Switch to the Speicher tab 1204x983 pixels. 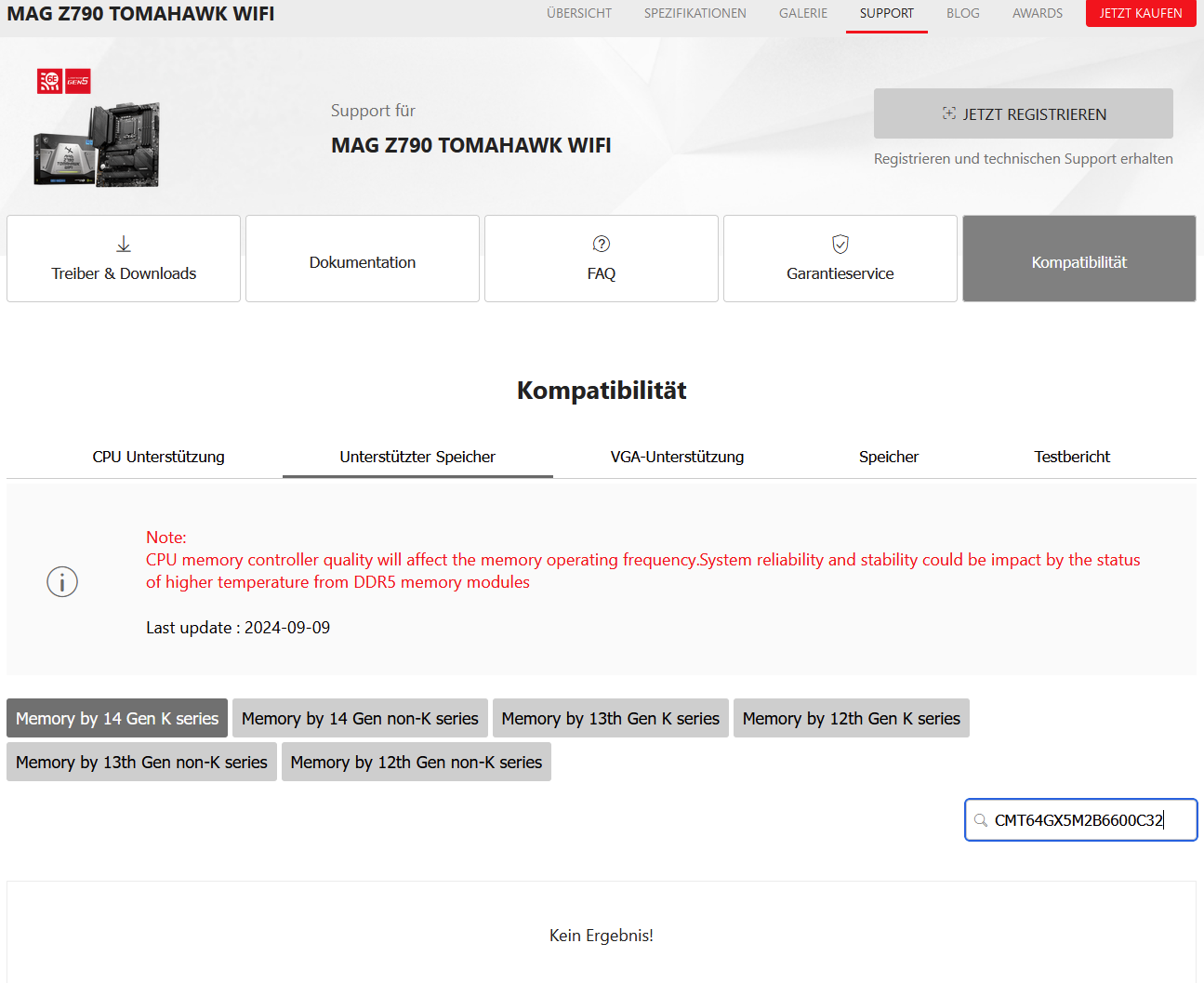(889, 457)
